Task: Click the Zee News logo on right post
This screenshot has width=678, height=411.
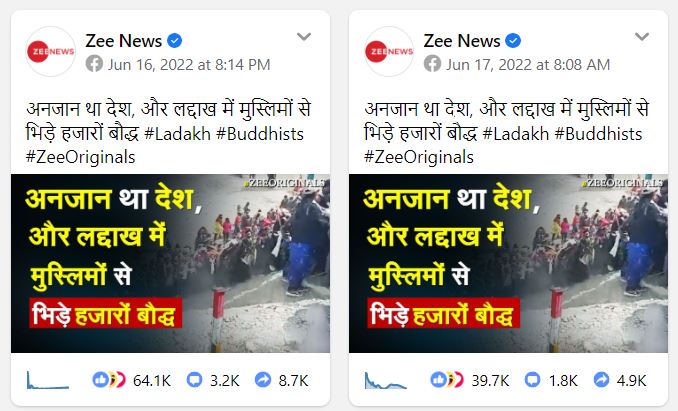Action: [389, 51]
